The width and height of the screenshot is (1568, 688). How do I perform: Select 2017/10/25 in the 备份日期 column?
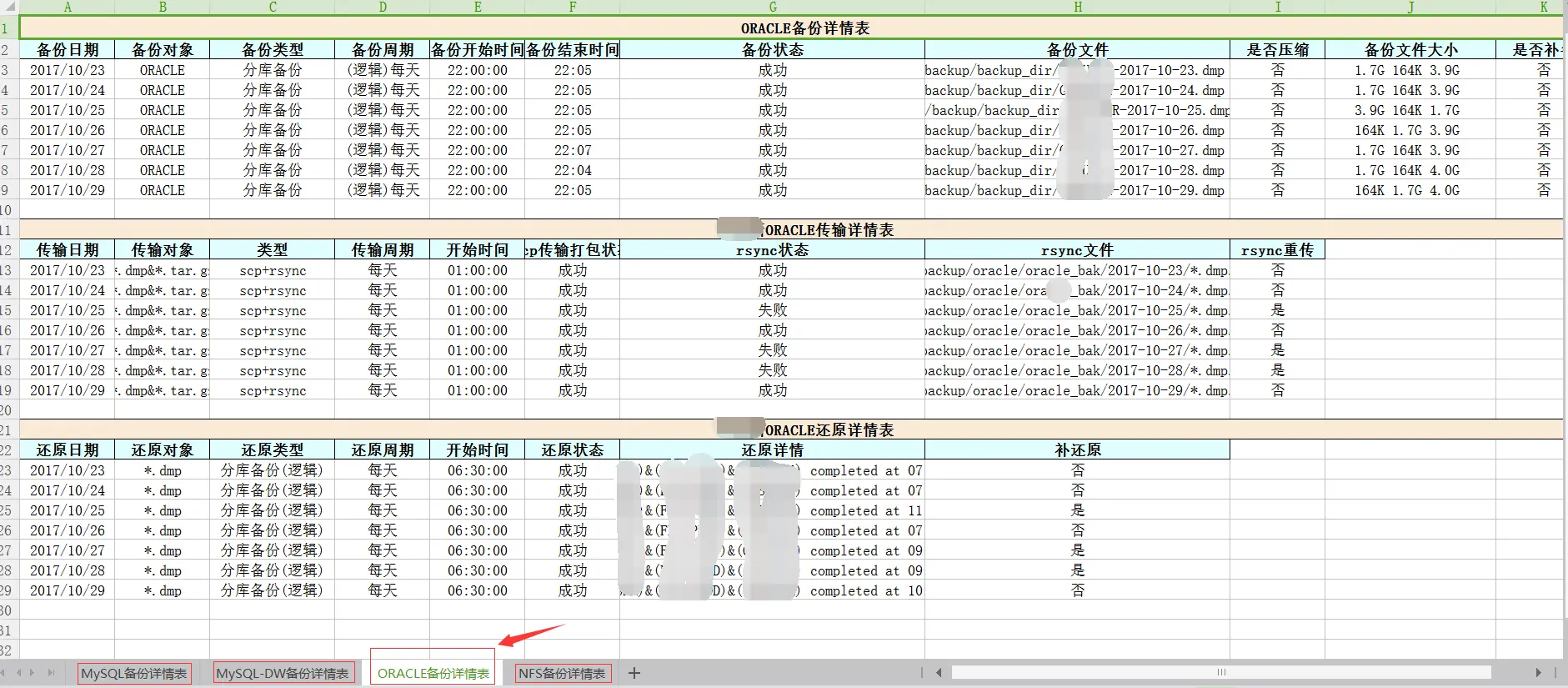point(68,110)
